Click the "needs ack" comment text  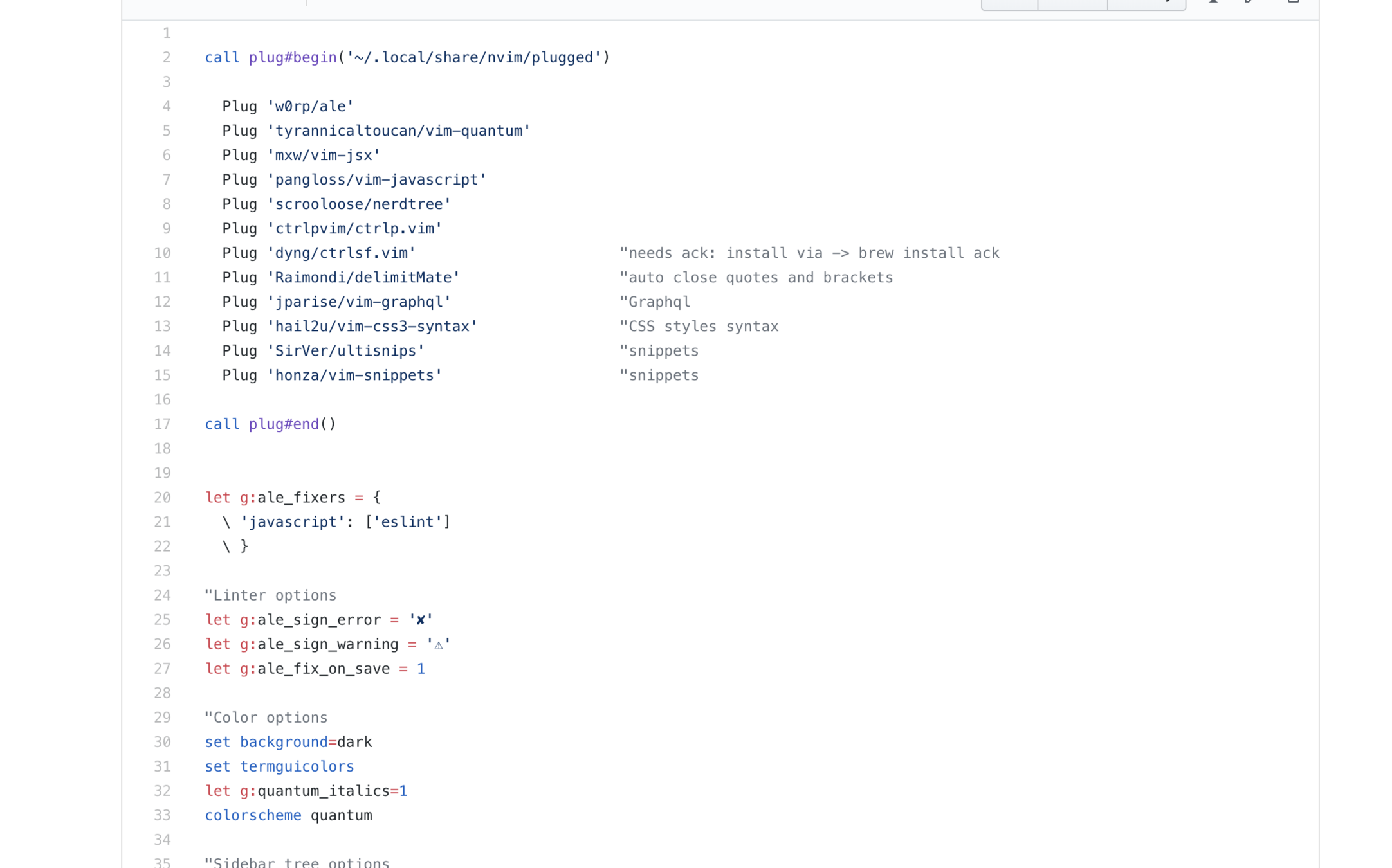809,253
